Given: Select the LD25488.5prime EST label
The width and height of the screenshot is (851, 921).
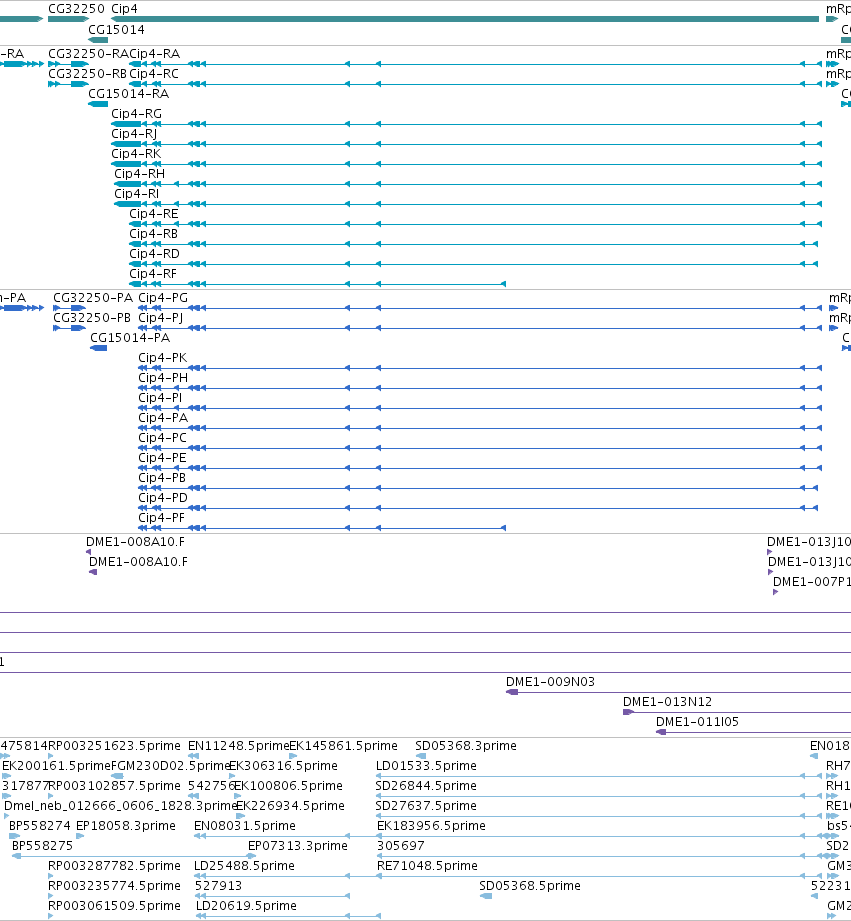Looking at the screenshot, I should [244, 866].
